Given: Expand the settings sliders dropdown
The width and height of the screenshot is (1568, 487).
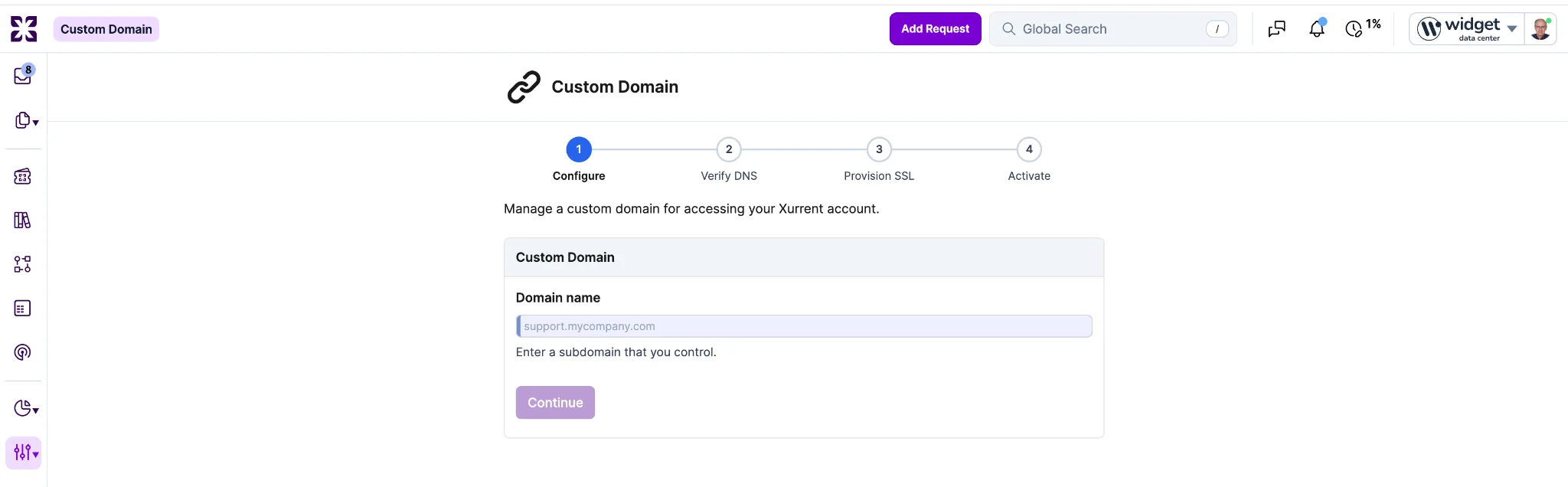Looking at the screenshot, I should click(x=24, y=453).
